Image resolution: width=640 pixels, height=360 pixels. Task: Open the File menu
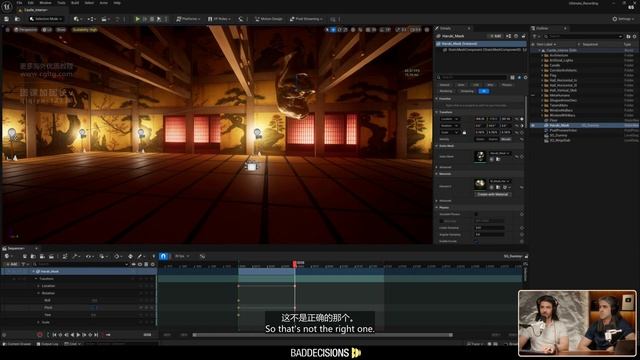pyautogui.click(x=19, y=3)
